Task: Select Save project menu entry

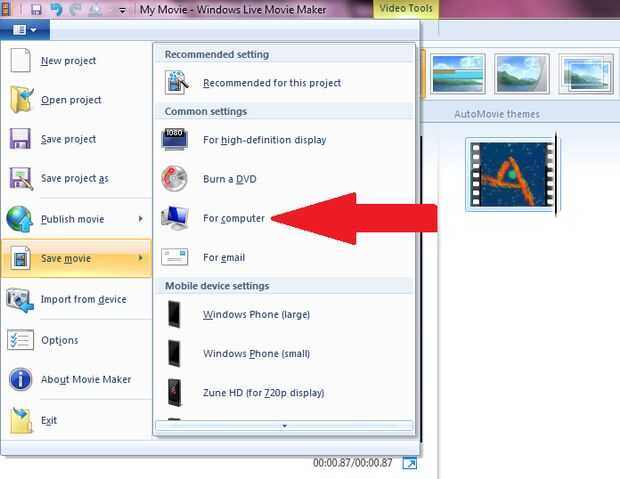Action: (x=77, y=139)
